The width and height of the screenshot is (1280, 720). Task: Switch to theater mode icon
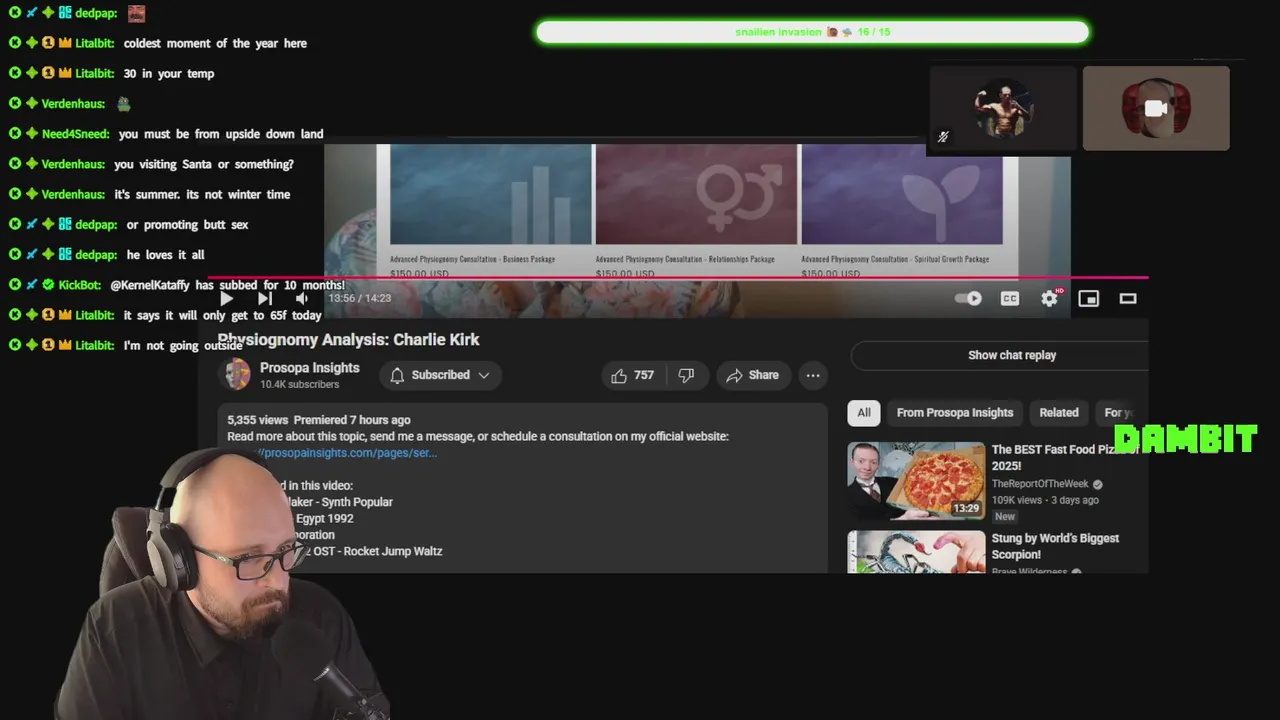point(1128,298)
